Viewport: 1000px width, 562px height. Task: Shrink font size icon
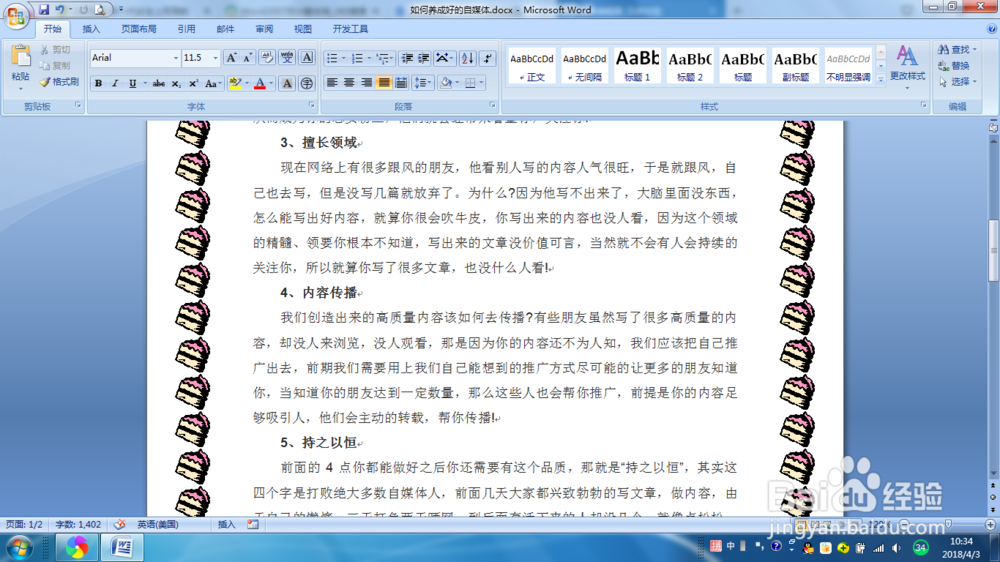coord(248,58)
